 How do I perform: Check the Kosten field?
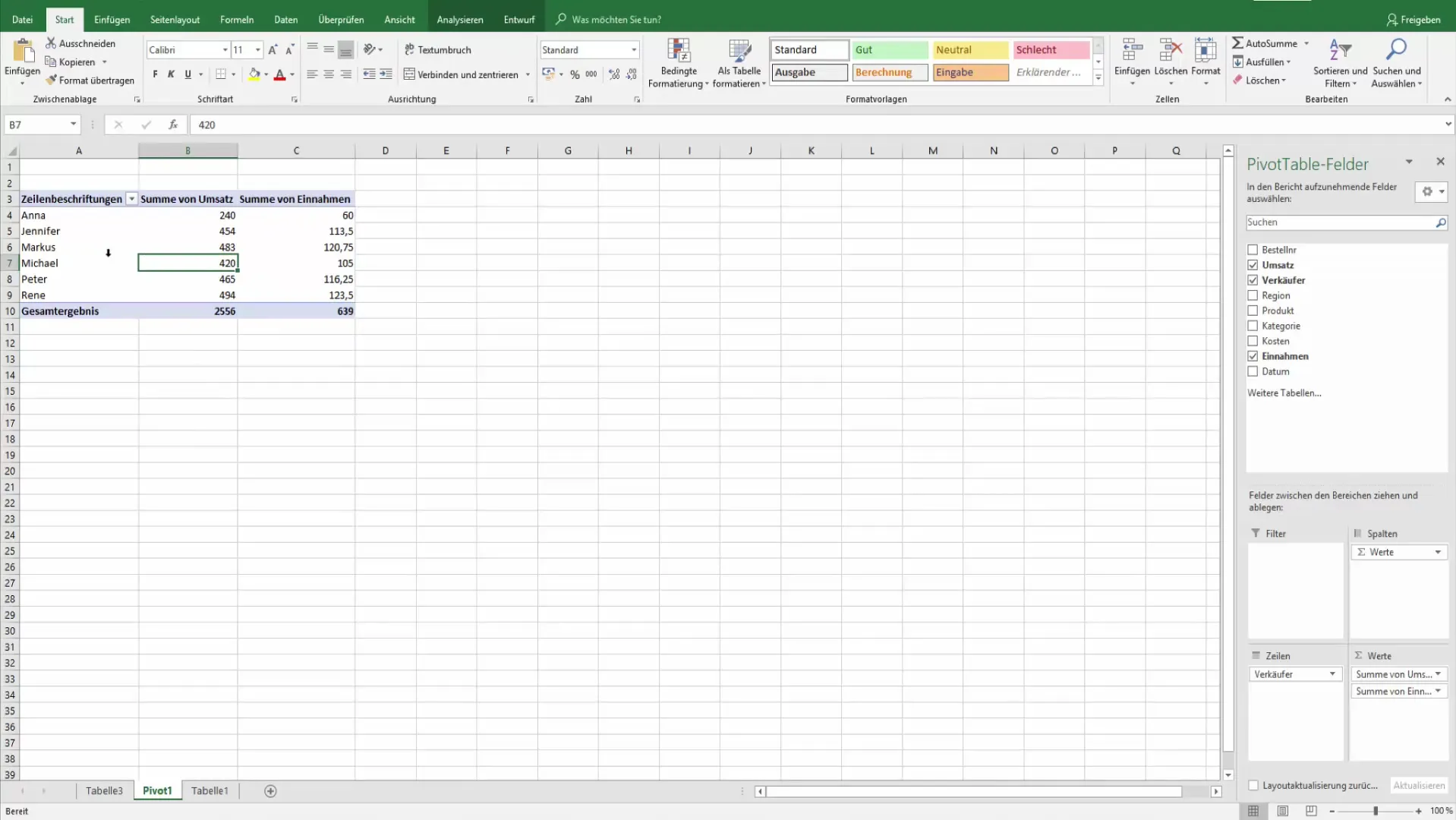(1253, 341)
